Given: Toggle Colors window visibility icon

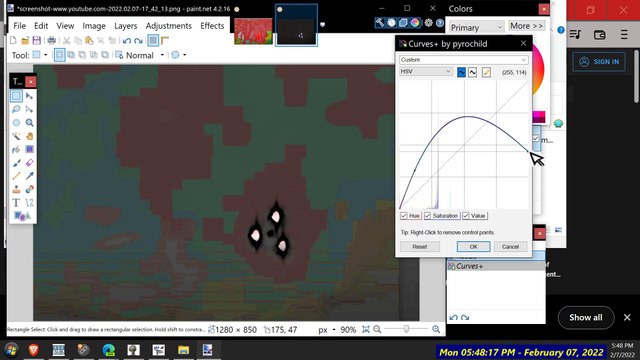Looking at the screenshot, I should (415, 23).
